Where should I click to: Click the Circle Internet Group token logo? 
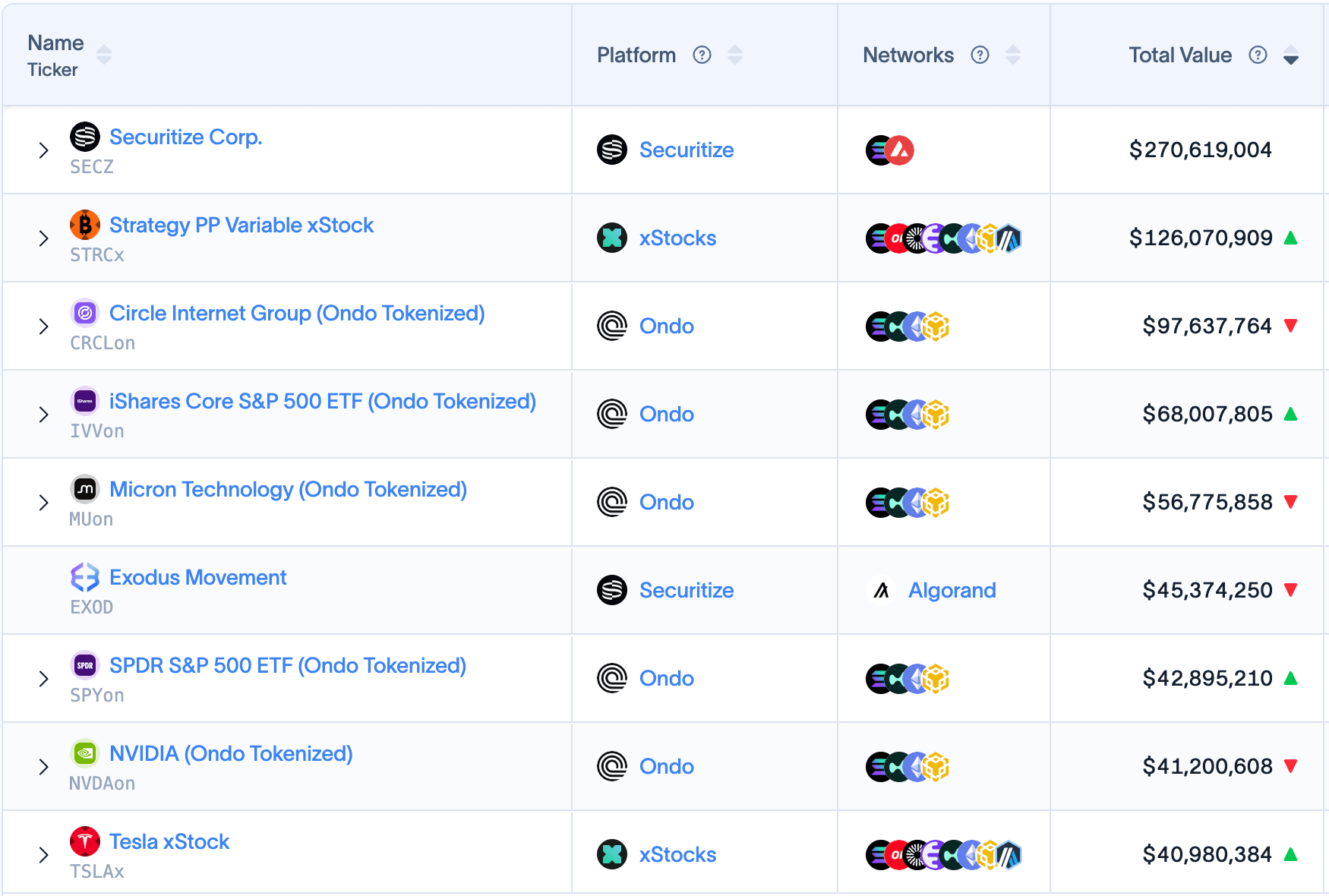coord(85,313)
